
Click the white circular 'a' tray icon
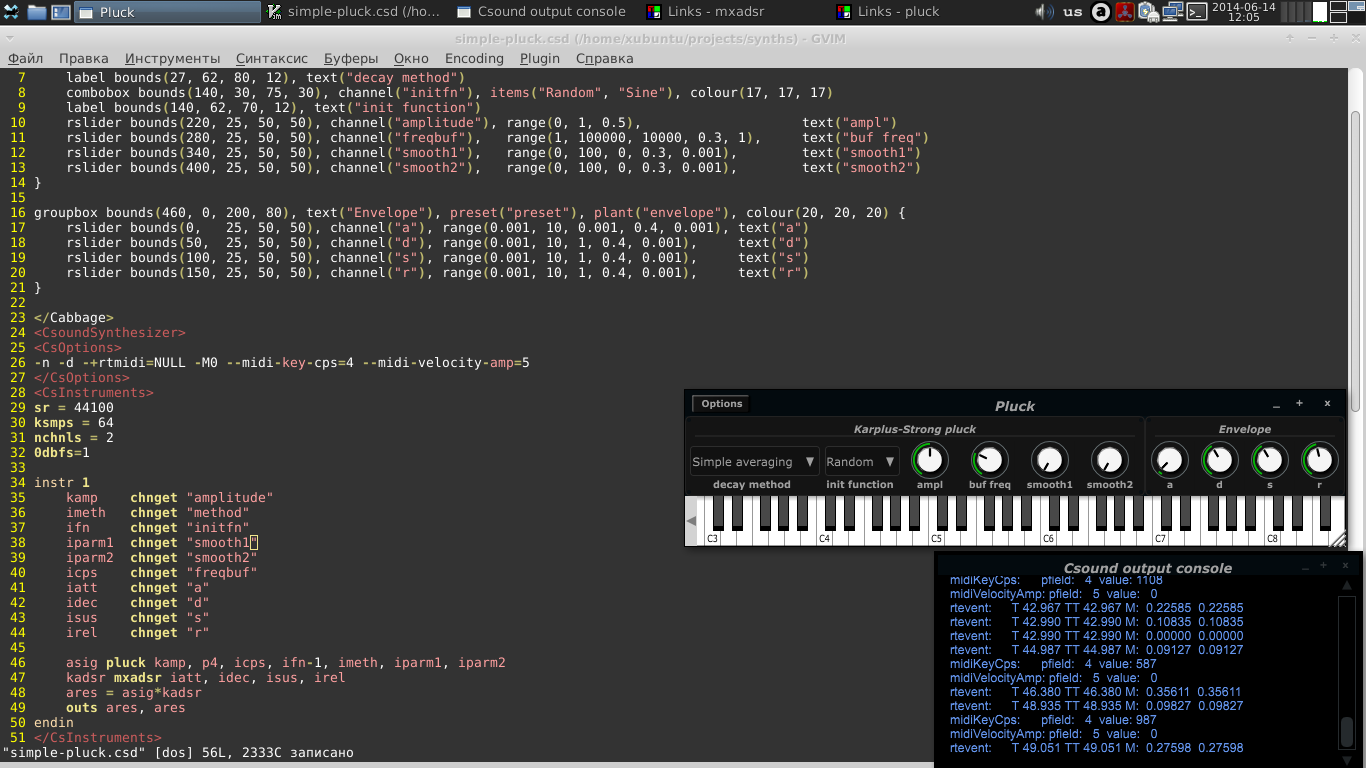[1101, 12]
